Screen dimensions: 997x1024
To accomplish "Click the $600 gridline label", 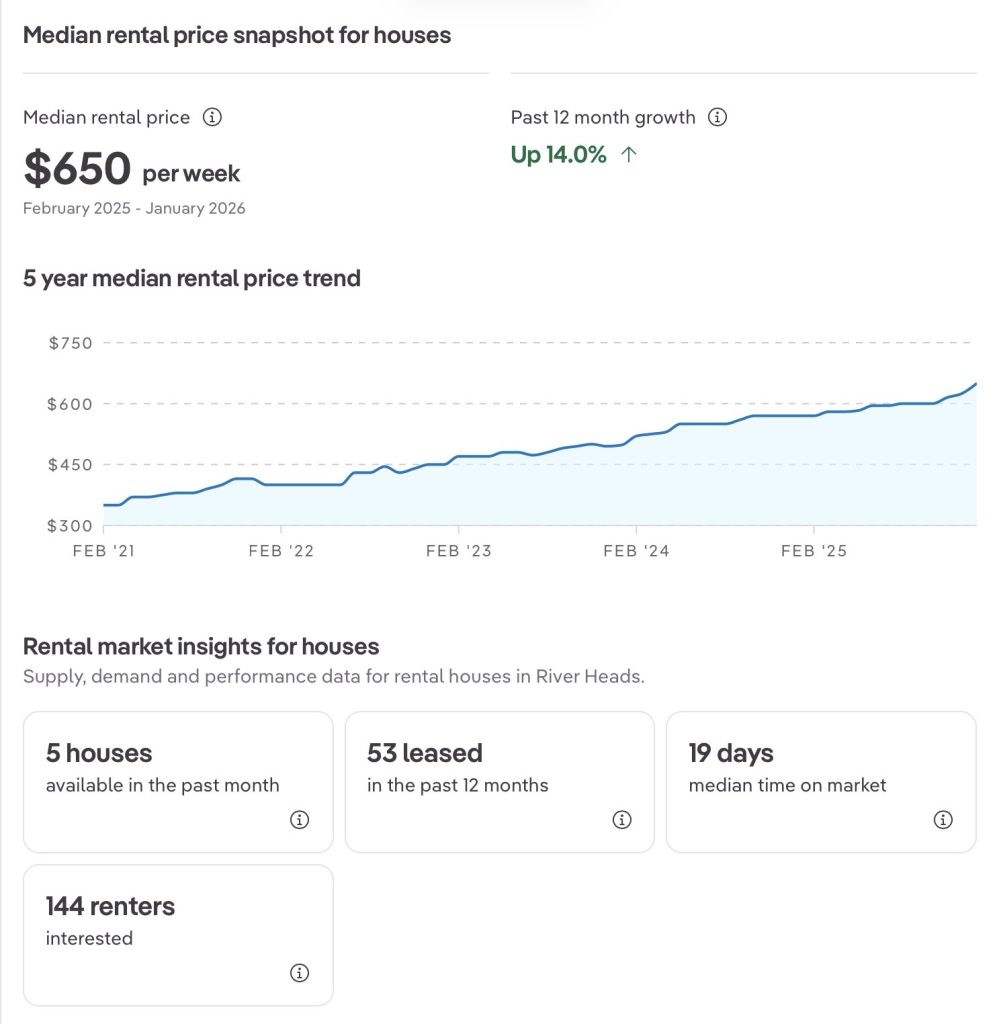I will pyautogui.click(x=70, y=404).
